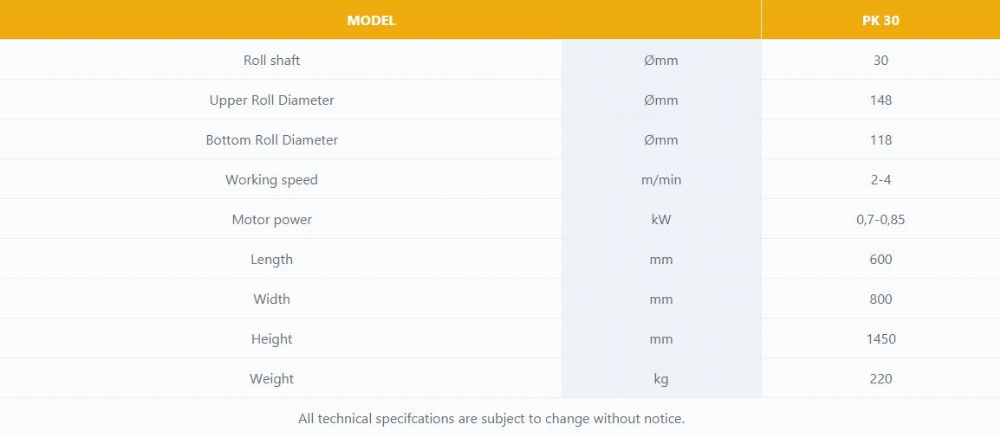Select the kW unit cell

click(661, 219)
